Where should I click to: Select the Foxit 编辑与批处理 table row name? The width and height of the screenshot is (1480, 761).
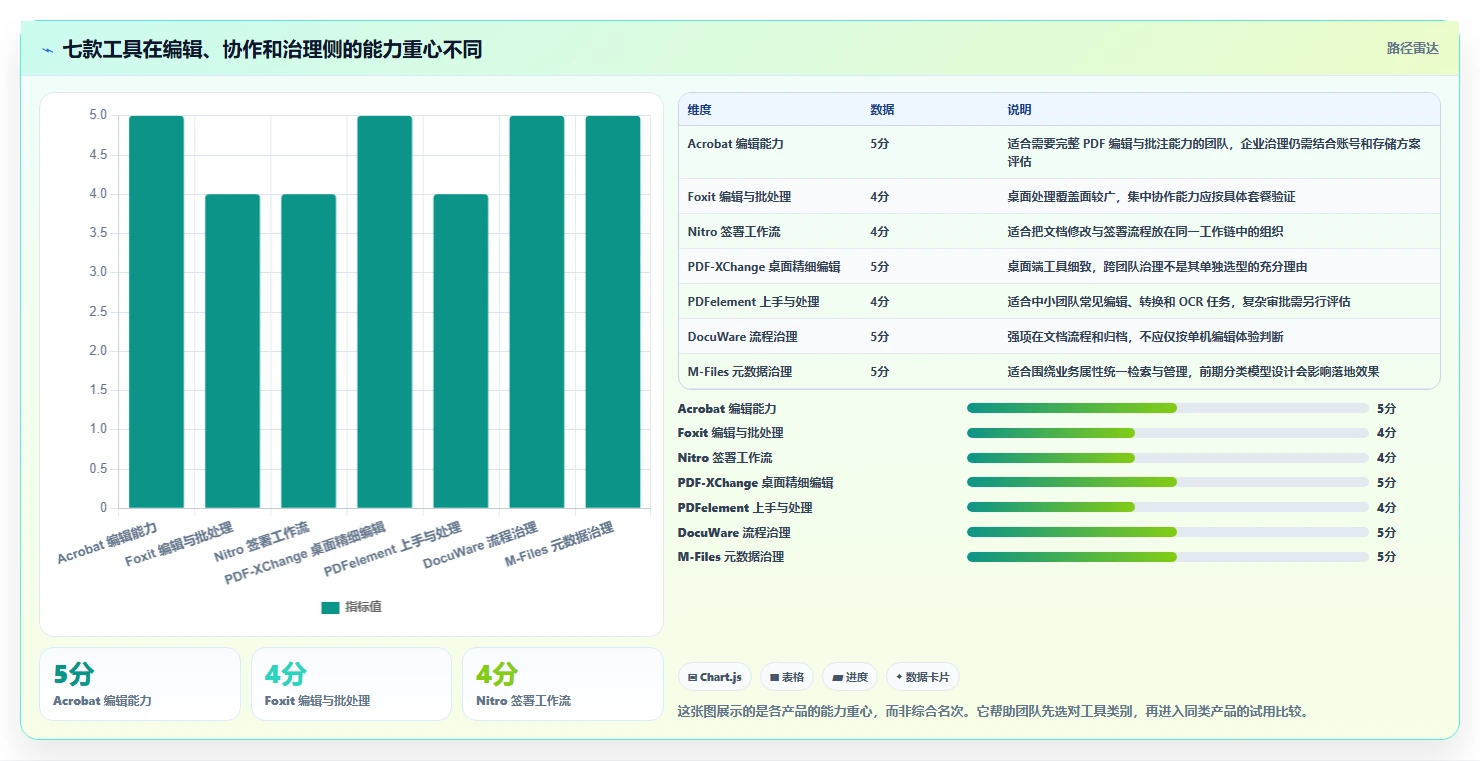[x=739, y=197]
